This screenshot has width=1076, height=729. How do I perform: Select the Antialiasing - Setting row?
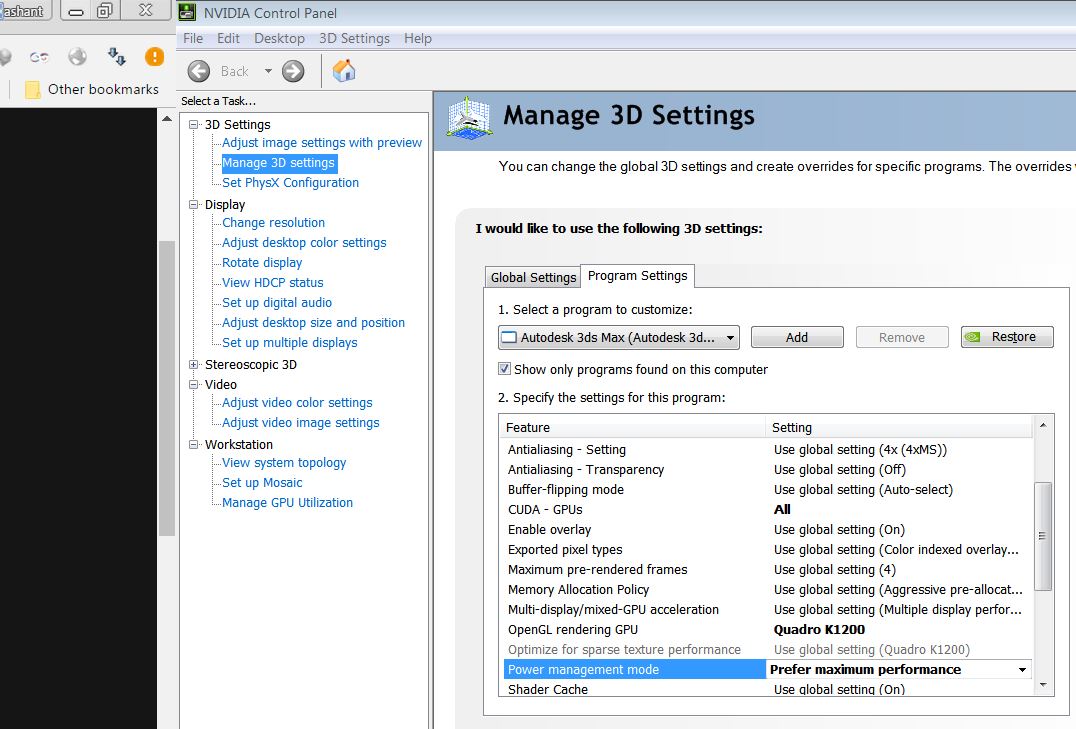tap(767, 450)
